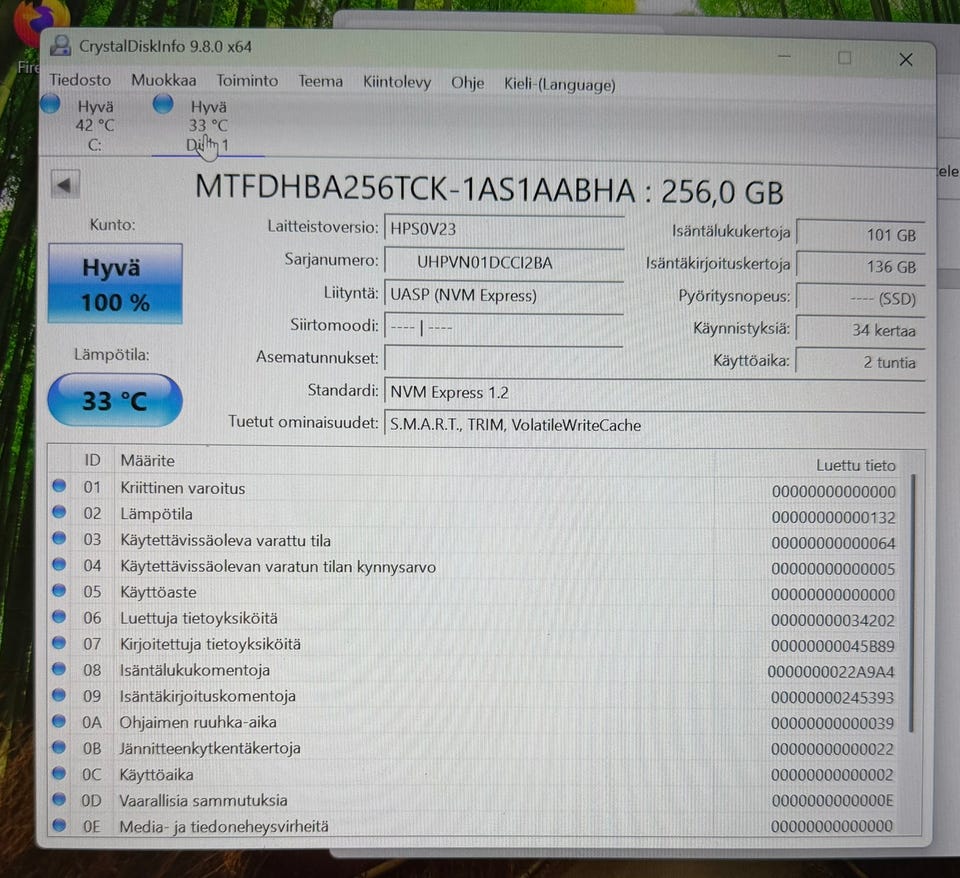Select the Disk 1 drive with 33 °C
This screenshot has height=878, width=960.
point(208,126)
